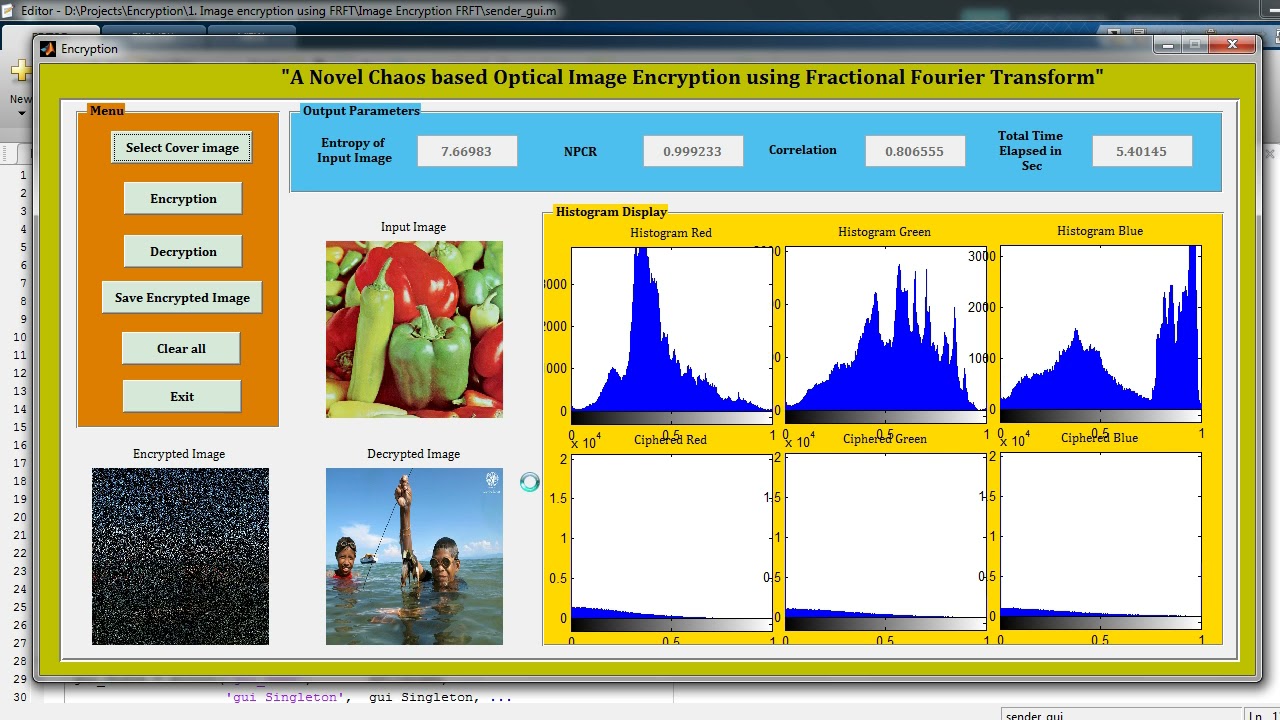Image resolution: width=1280 pixels, height=720 pixels.
Task: Click the Histogram Display panel label
Action: coord(611,212)
